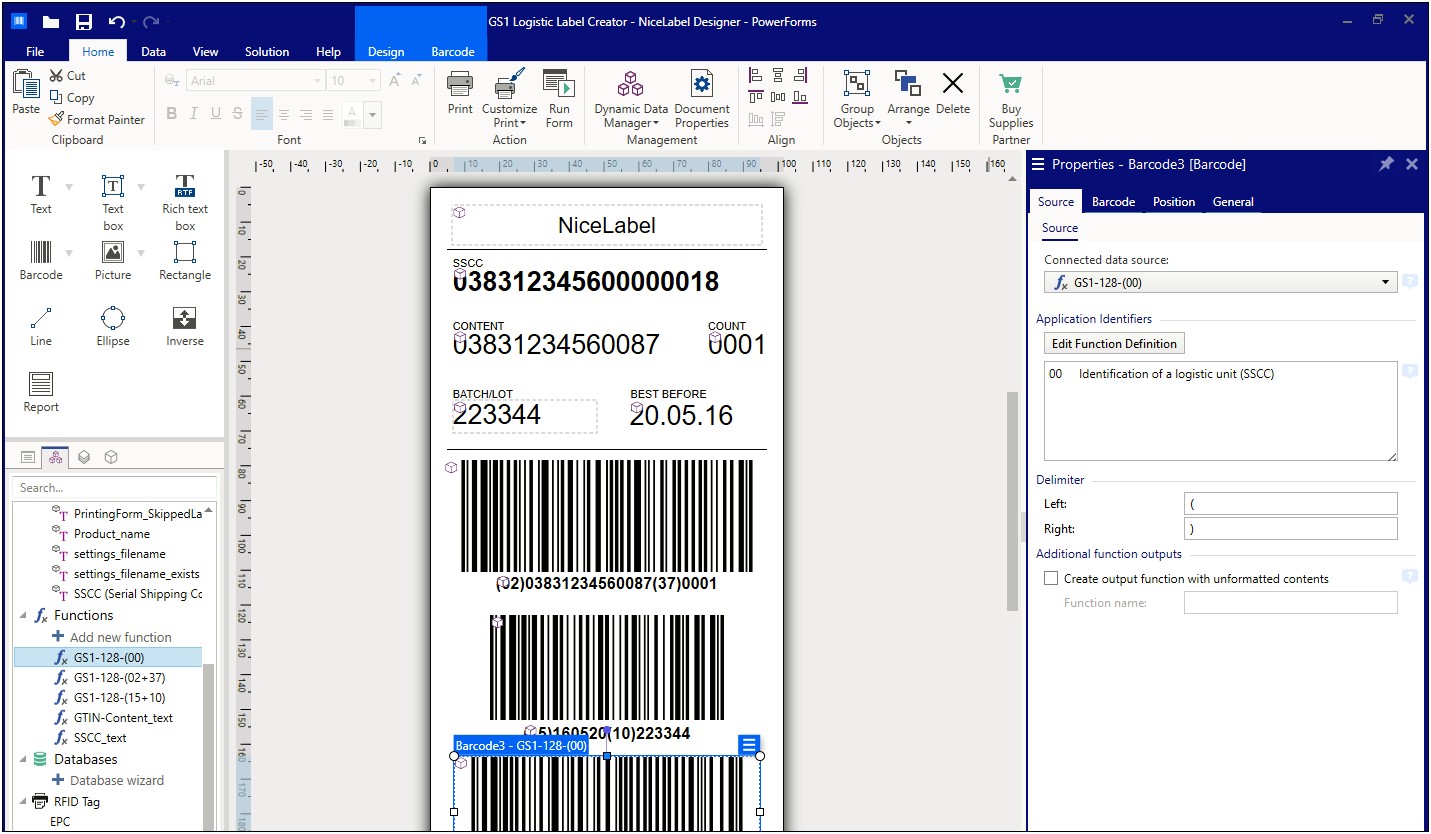
Task: Click the Buy Supplies cart icon
Action: 1011,84
